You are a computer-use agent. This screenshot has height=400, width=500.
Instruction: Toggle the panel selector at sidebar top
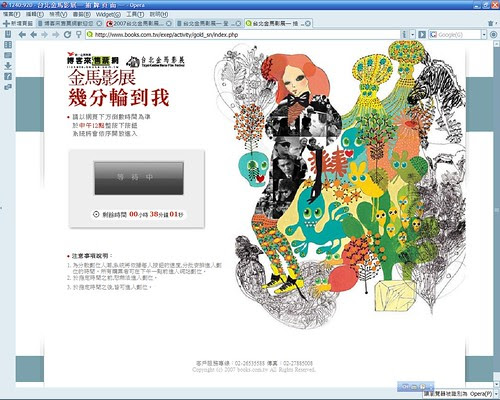(x=8, y=34)
